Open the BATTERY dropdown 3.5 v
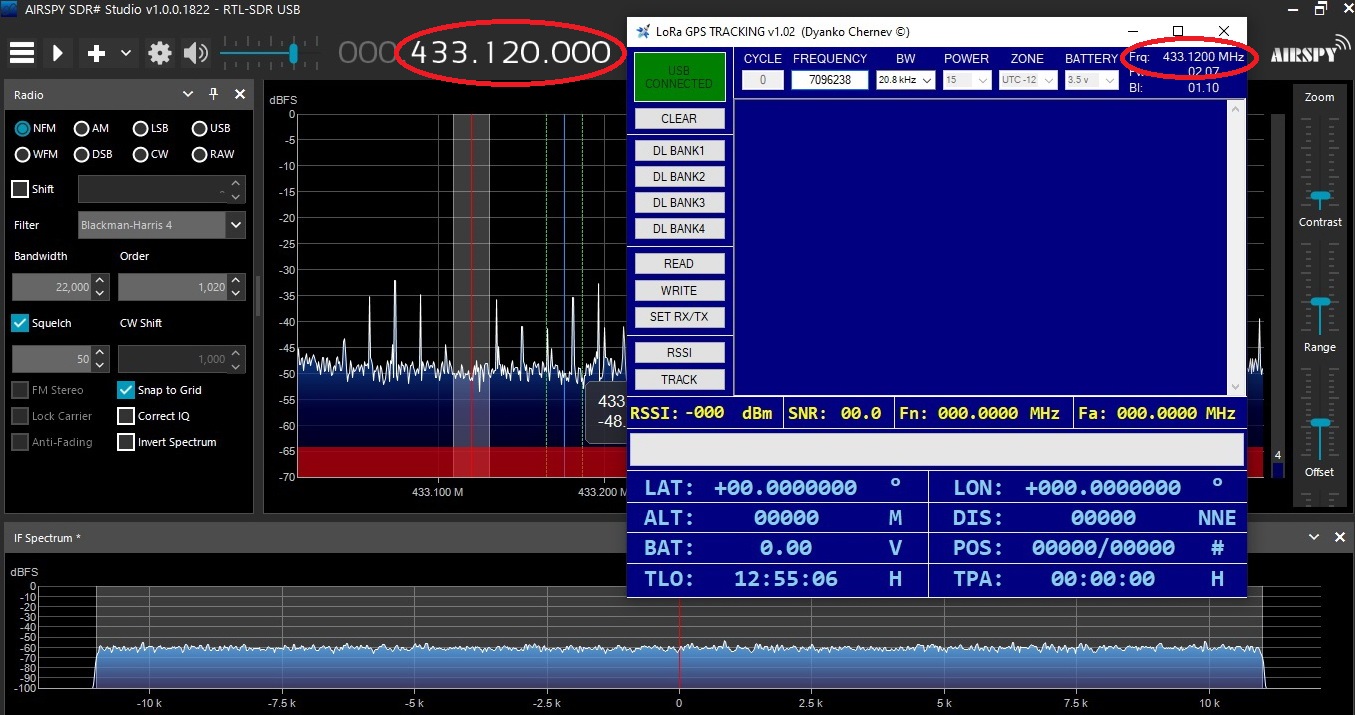This screenshot has width=1355, height=715. tap(1090, 80)
